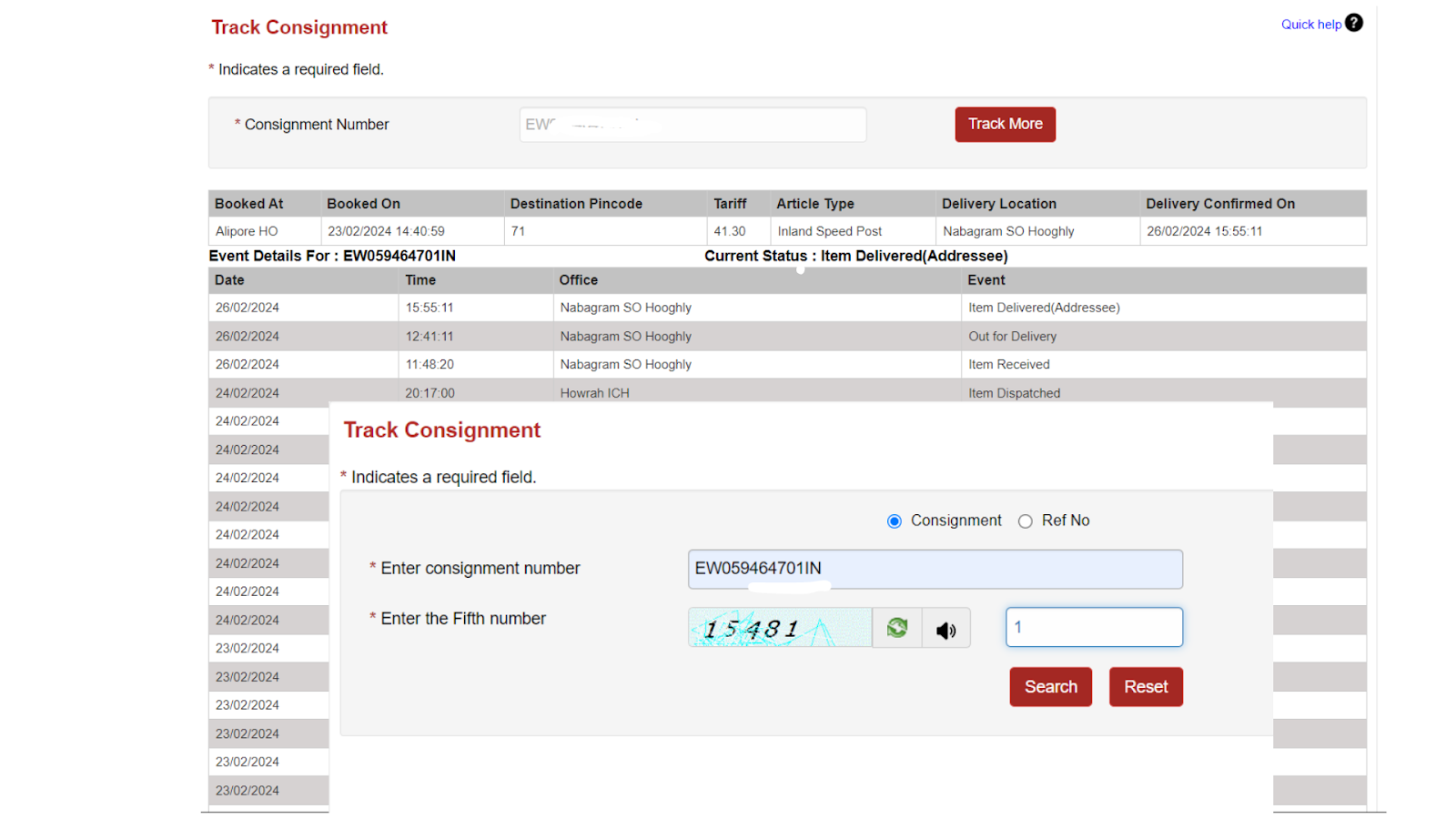Select the Item Delivered(Addressee) event cell
Screen dimensions: 1456x819
coord(1044,308)
